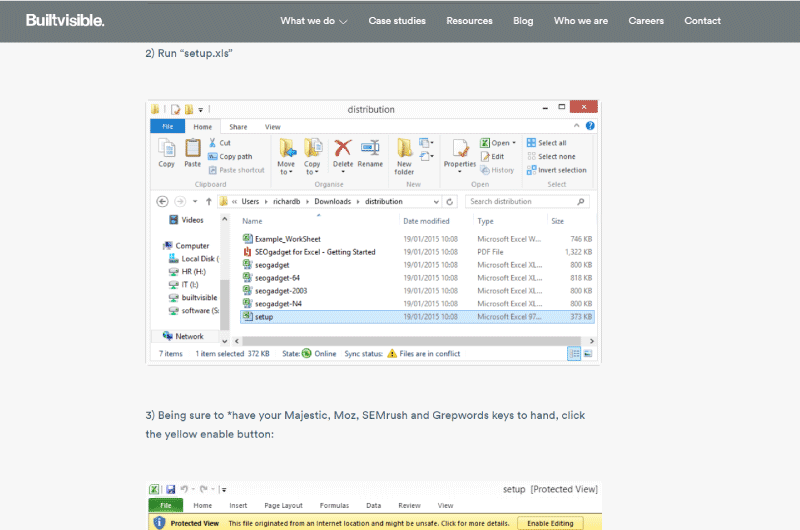This screenshot has height=530, width=800.
Task: Select the builtvisible network drive
Action: click(x=193, y=297)
